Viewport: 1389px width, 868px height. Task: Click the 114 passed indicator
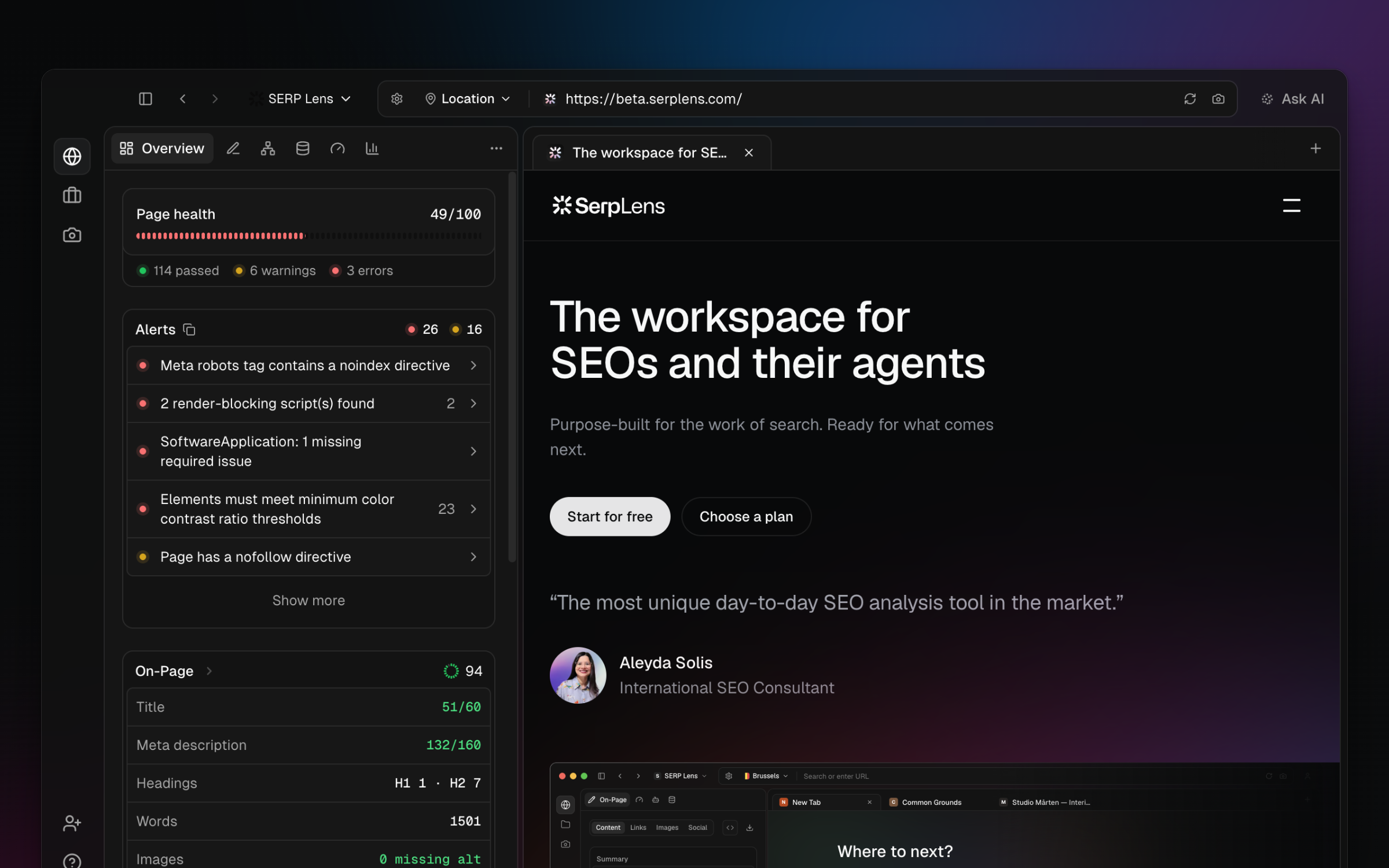tap(178, 271)
